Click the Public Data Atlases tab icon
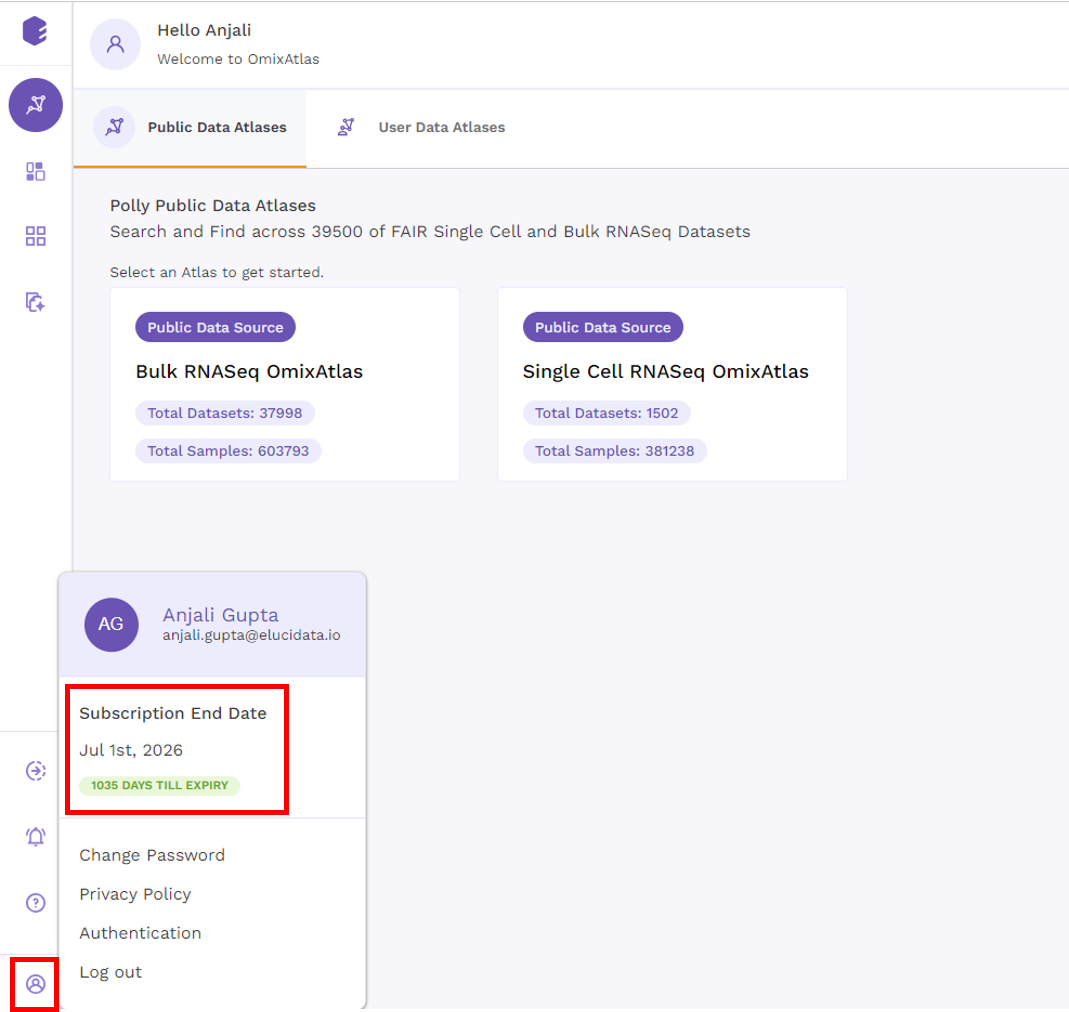 point(115,127)
